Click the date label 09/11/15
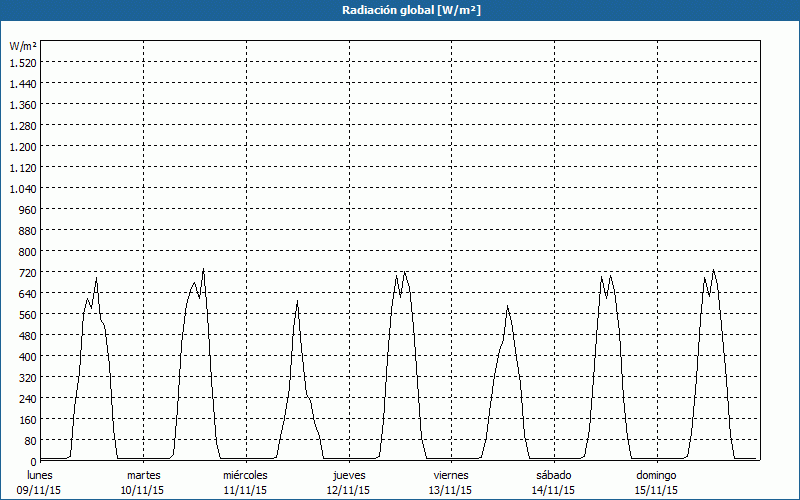This screenshot has height=500, width=800. coord(40,490)
